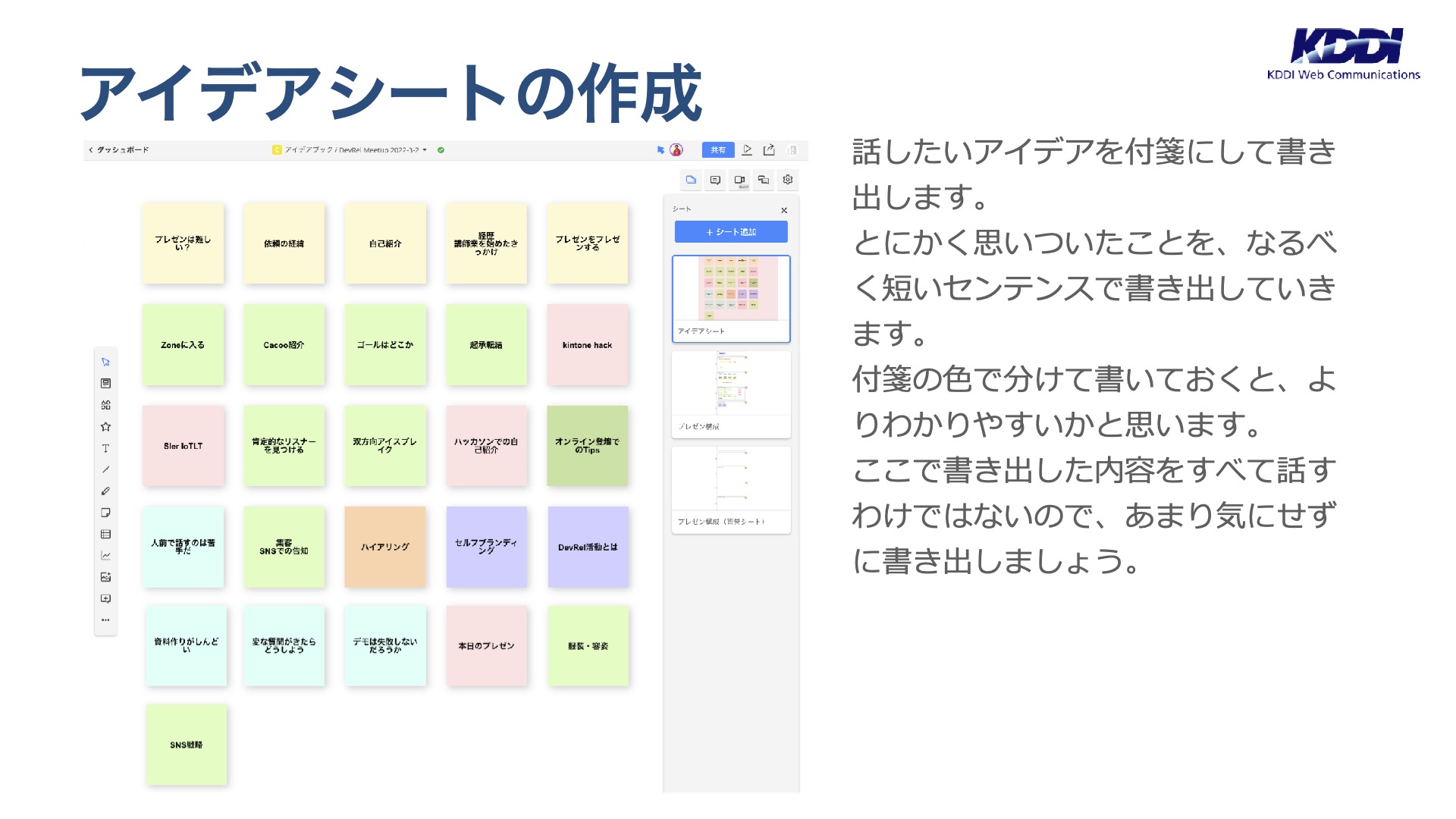
Task: Click the 共有 share button
Action: pos(718,150)
